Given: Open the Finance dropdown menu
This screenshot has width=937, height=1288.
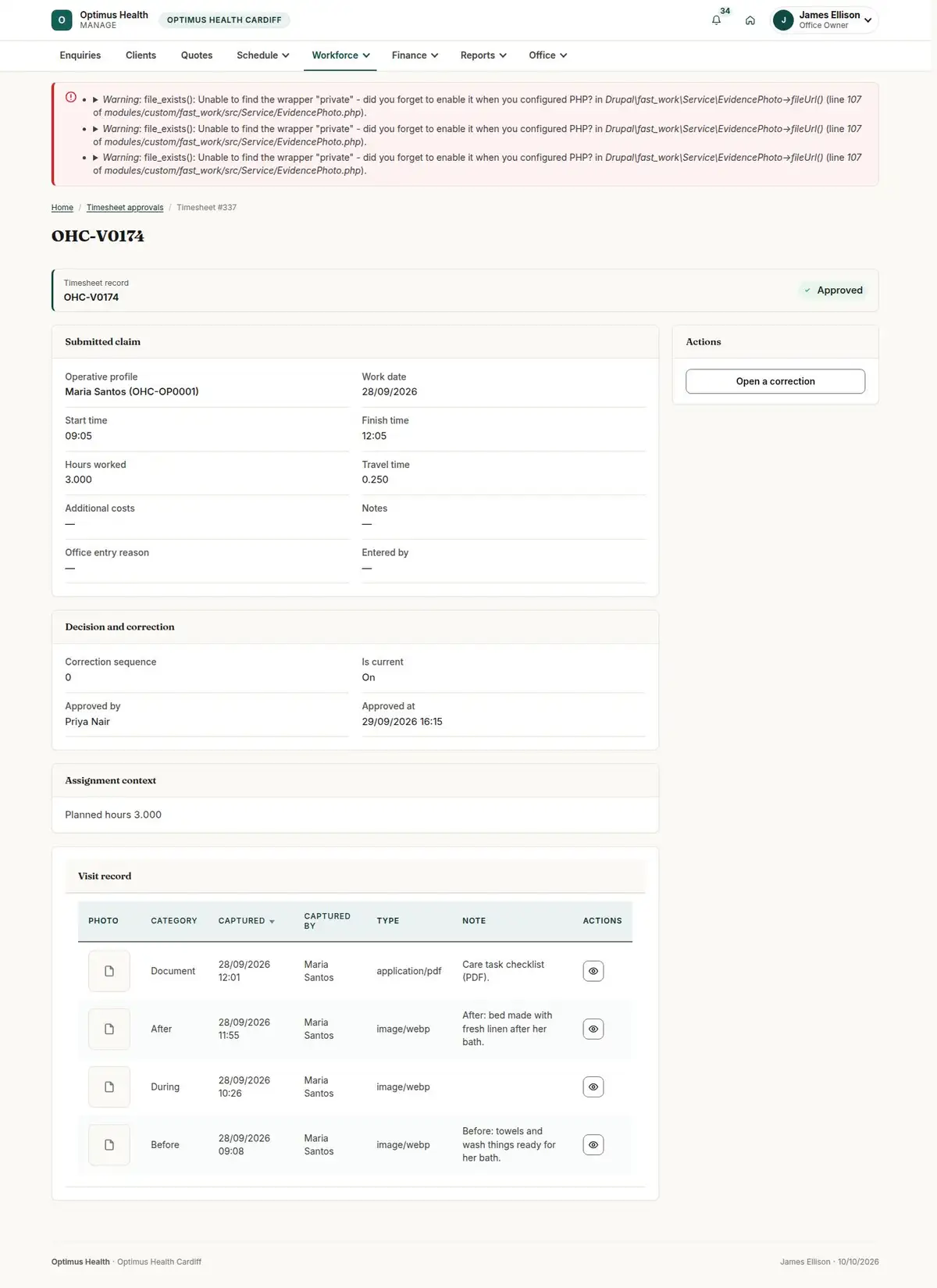Looking at the screenshot, I should 415,55.
